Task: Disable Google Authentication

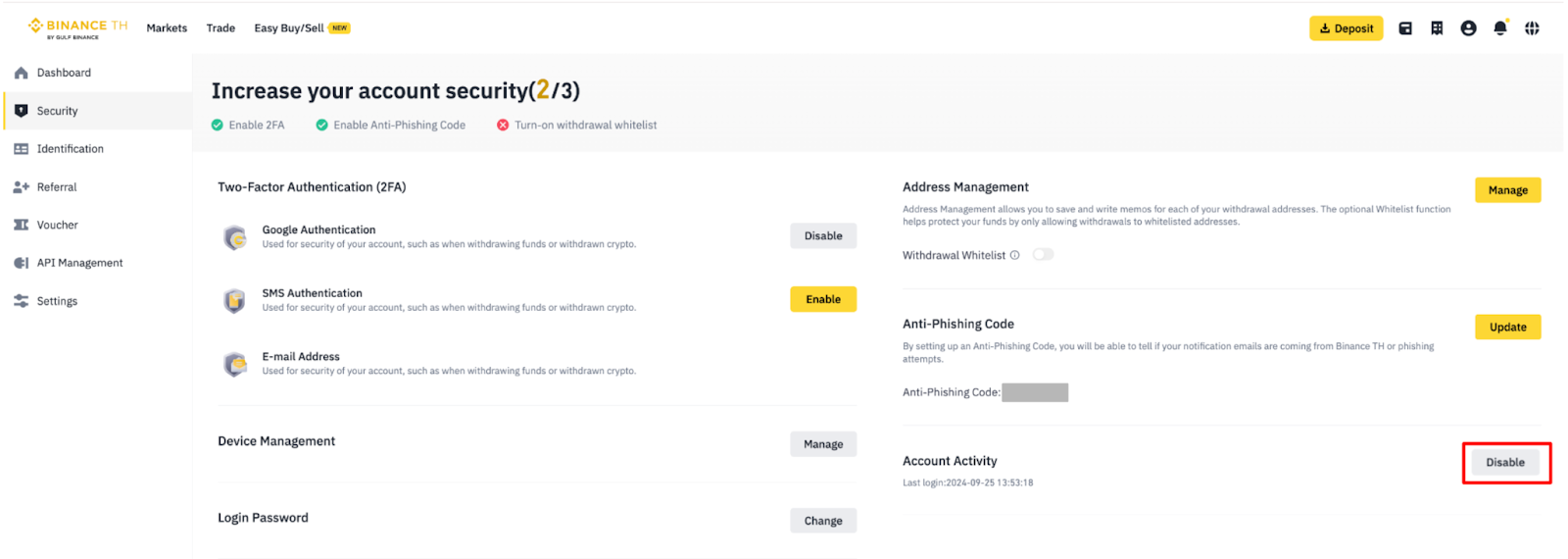Action: coord(822,236)
